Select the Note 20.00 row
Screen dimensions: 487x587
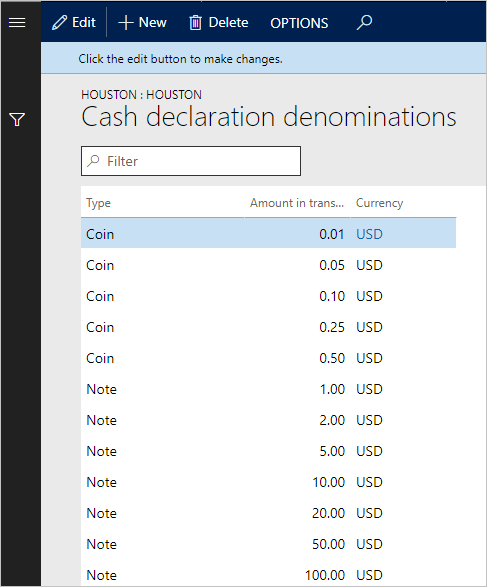(x=268, y=513)
